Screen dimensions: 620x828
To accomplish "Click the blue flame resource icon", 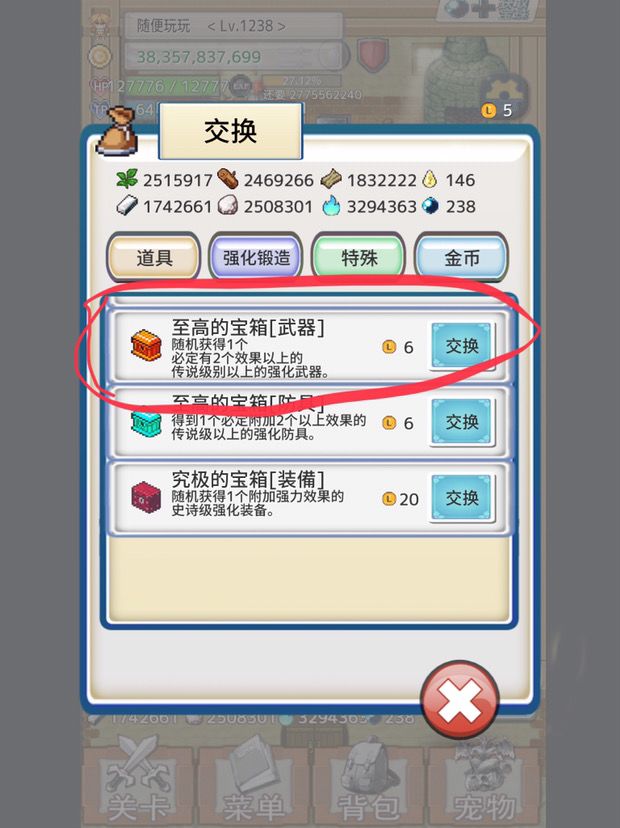I will point(332,205).
